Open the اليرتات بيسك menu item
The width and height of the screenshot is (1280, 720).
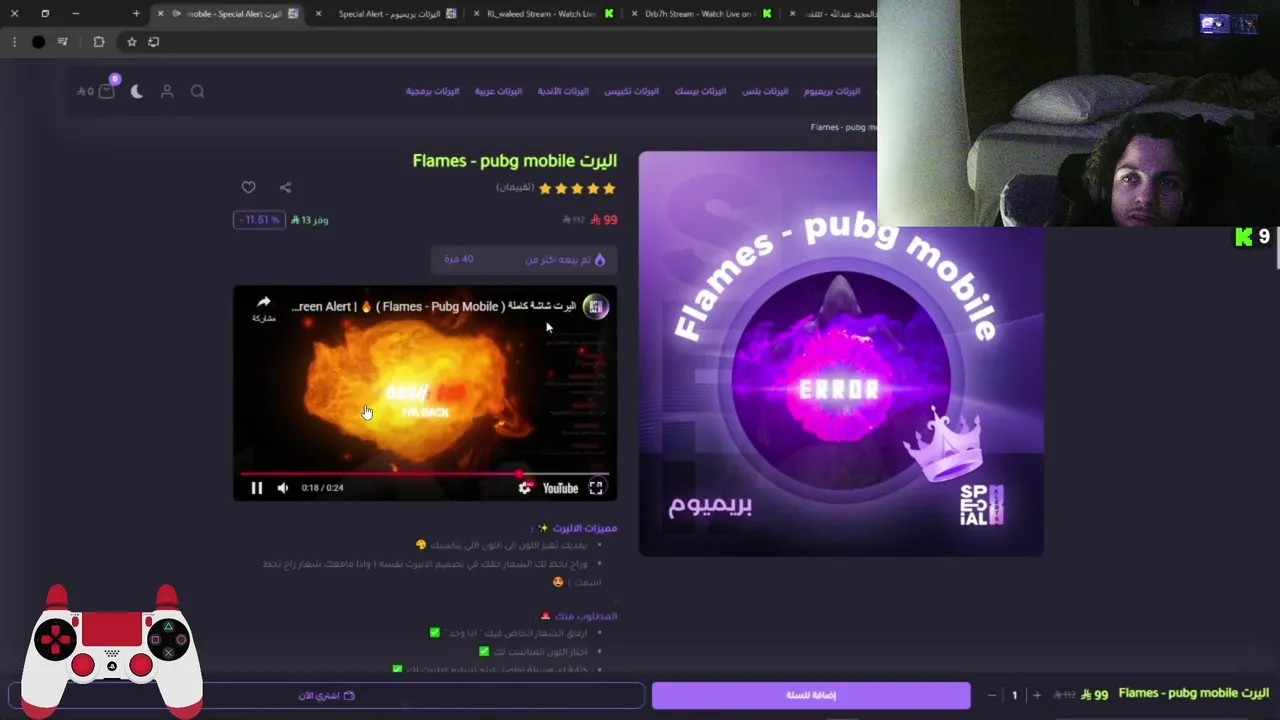tap(700, 91)
